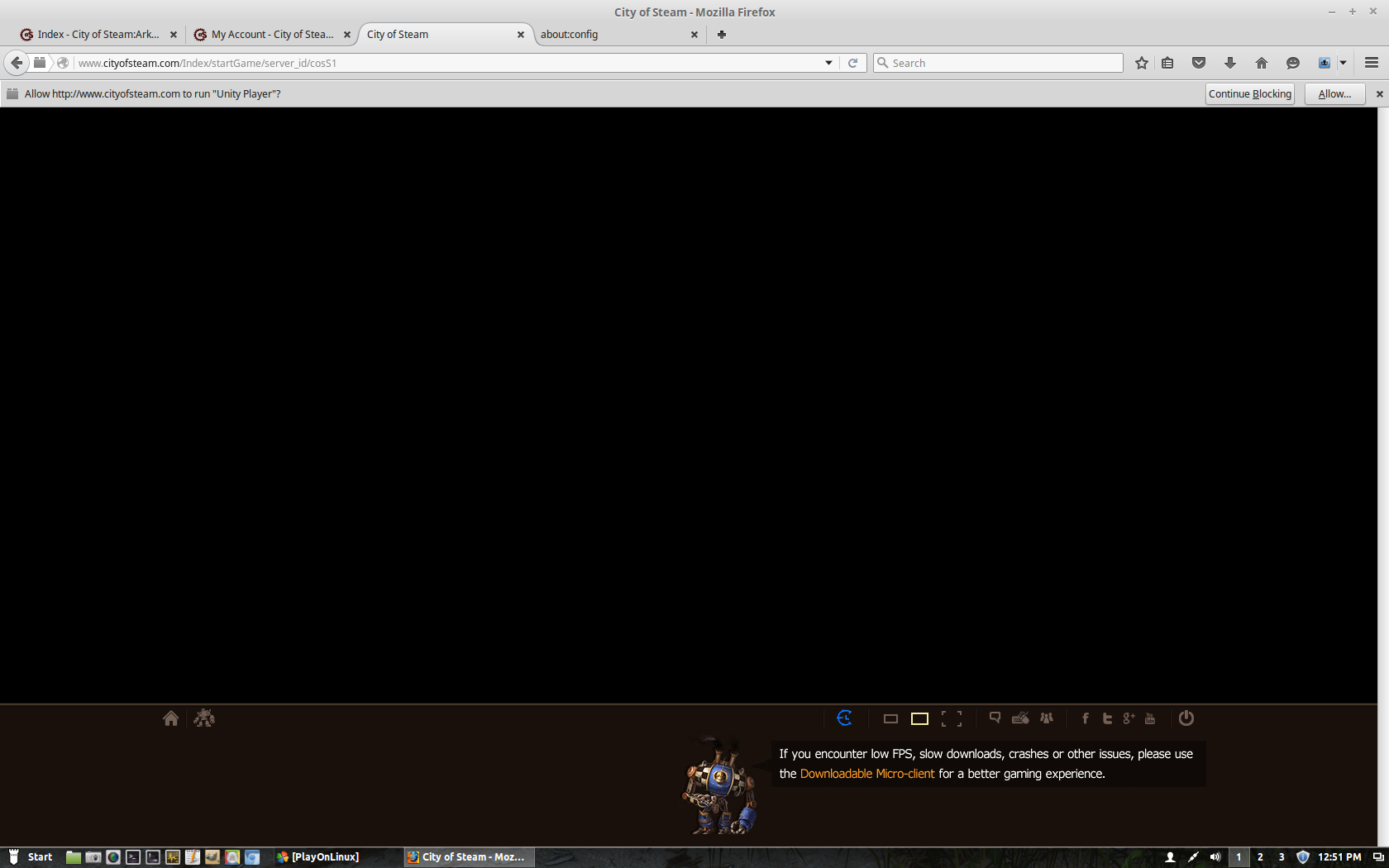Screen dimensions: 1389x868
Task: Dismiss the plugin notification bar
Action: tap(1379, 94)
